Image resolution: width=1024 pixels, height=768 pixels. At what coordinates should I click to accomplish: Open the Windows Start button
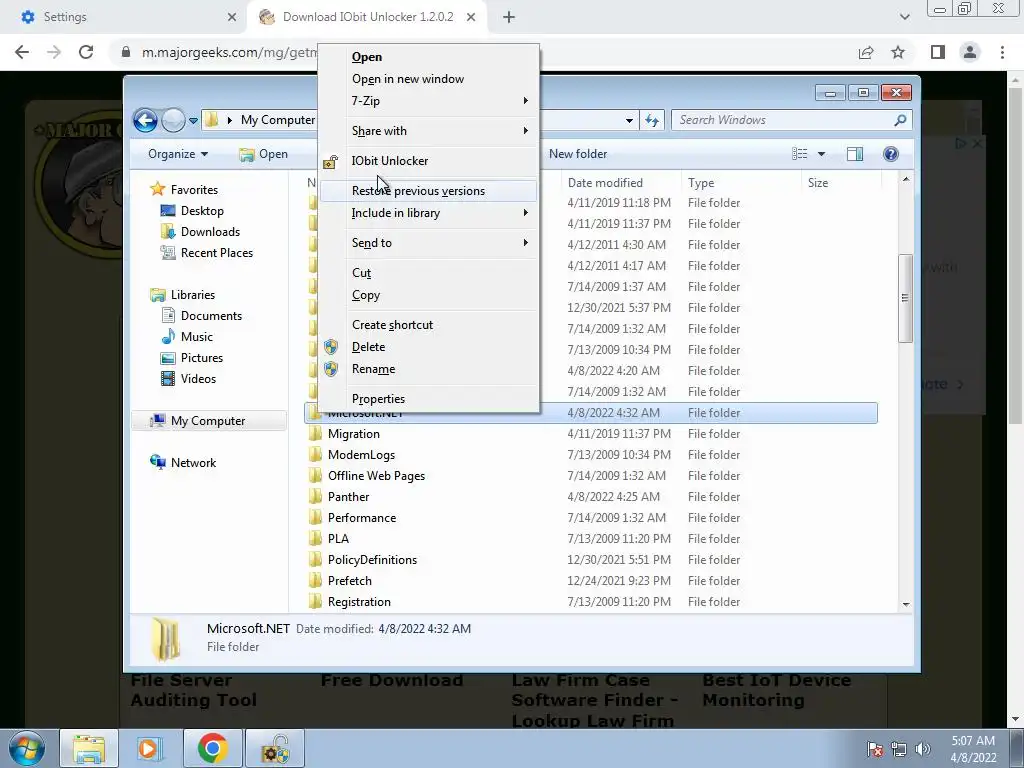click(26, 748)
